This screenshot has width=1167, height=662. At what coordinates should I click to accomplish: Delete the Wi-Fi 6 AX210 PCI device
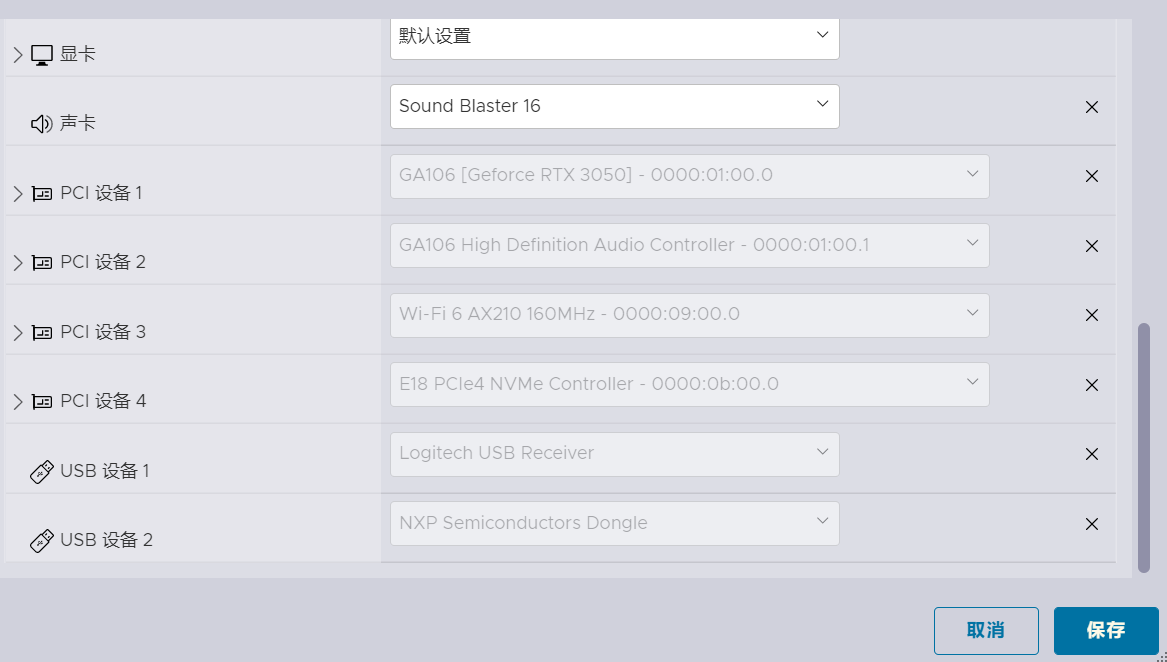[1092, 315]
